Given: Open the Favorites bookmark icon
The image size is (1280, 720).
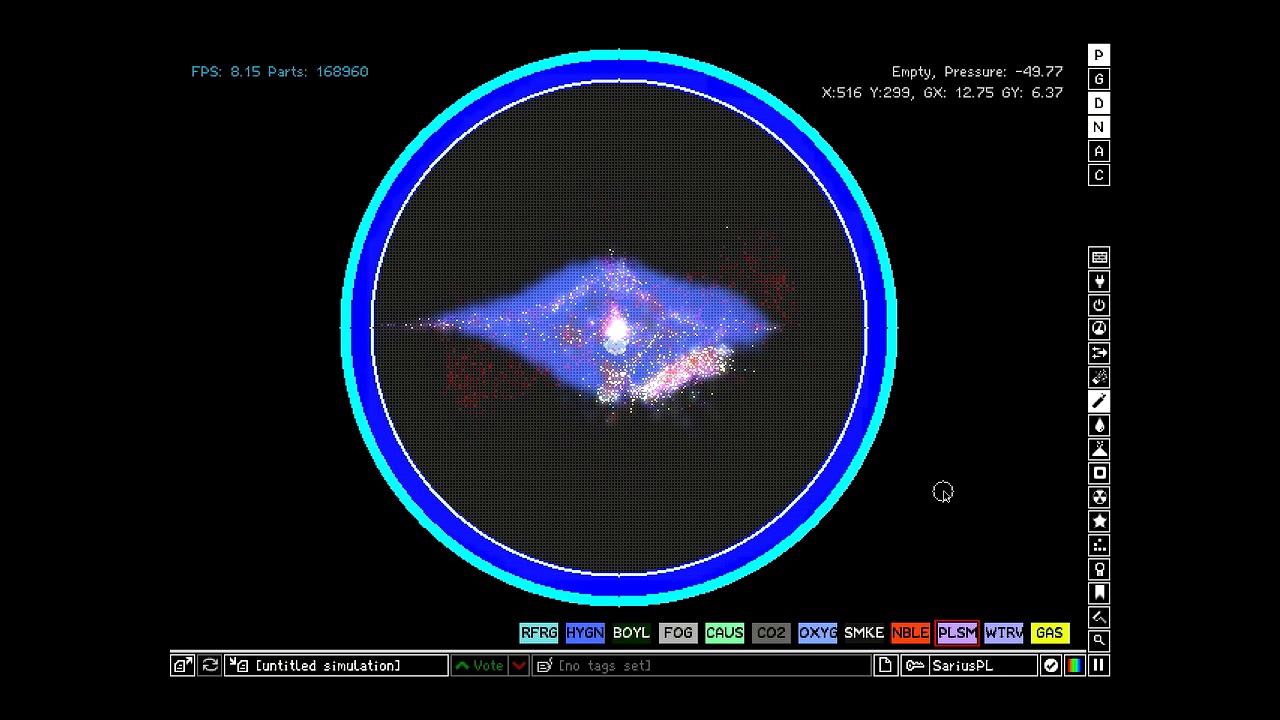Looking at the screenshot, I should pyautogui.click(x=1099, y=594).
